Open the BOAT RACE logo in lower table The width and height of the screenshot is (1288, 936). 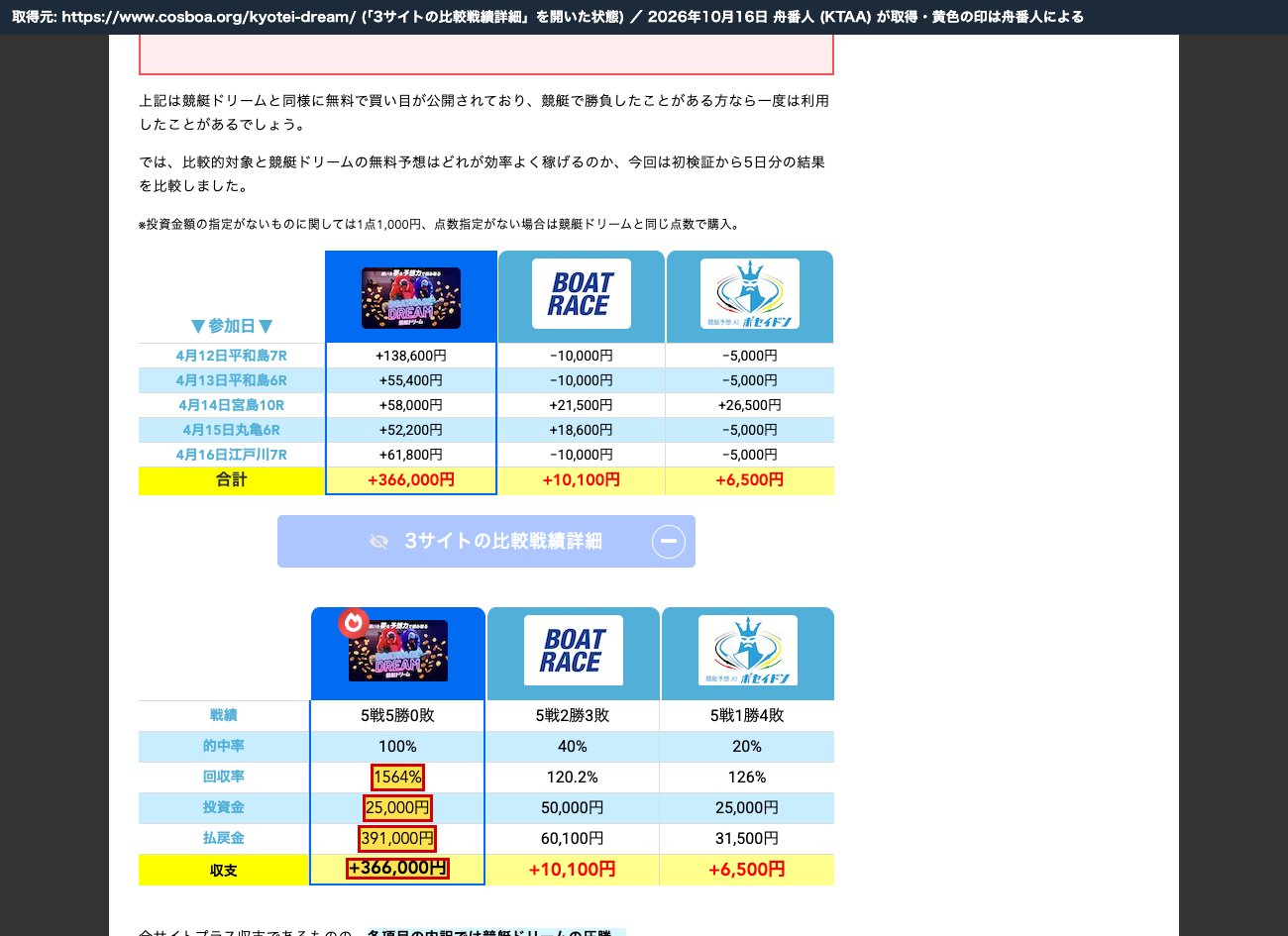574,651
